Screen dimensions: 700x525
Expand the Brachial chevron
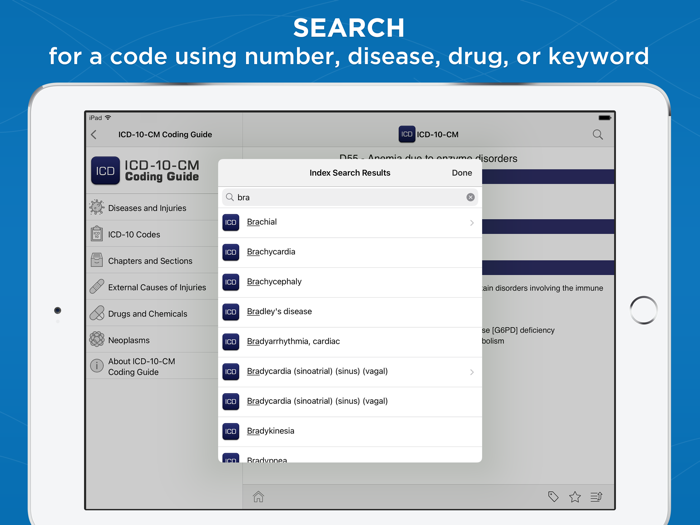(x=471, y=222)
